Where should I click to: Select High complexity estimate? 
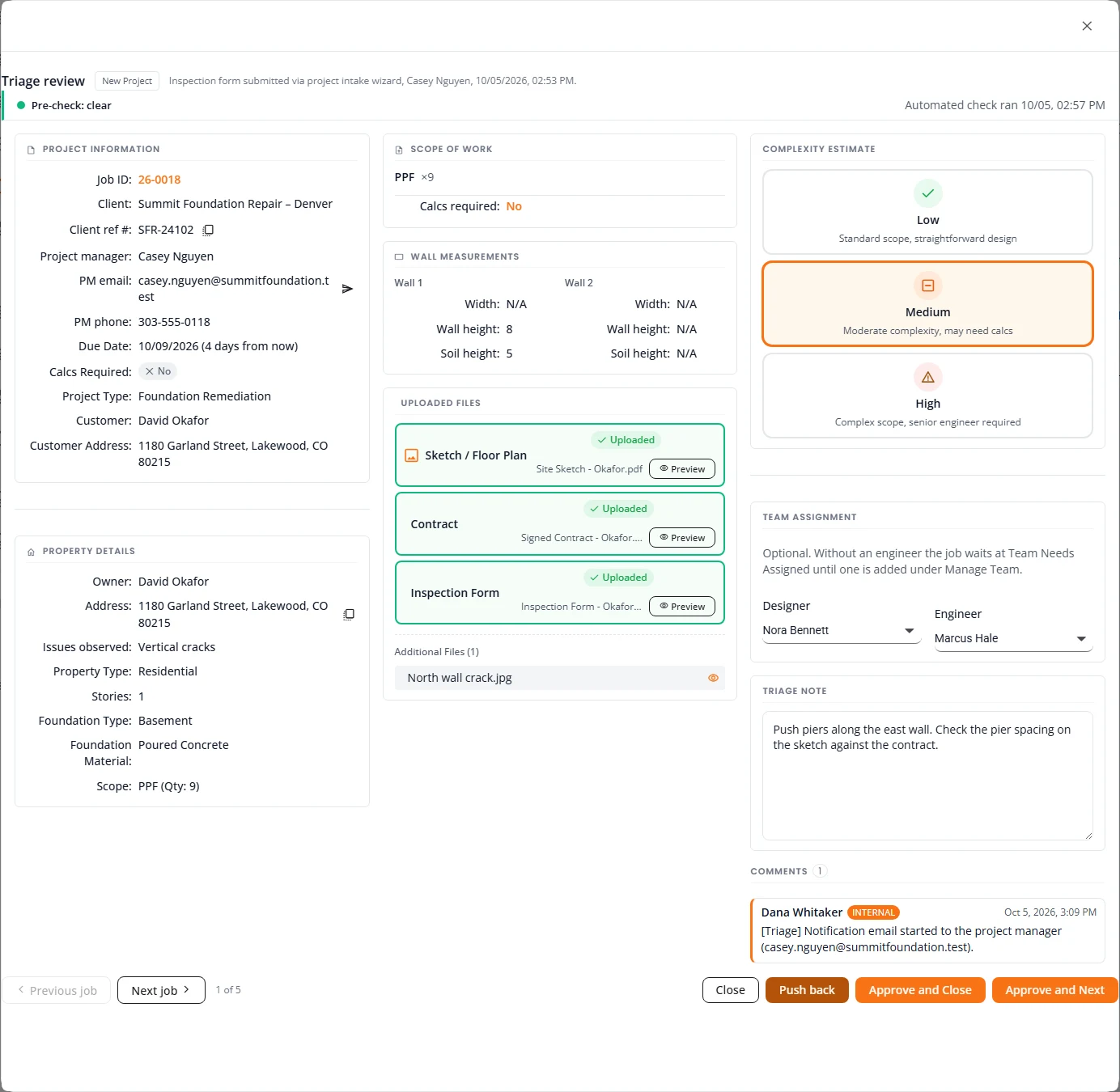(x=927, y=396)
